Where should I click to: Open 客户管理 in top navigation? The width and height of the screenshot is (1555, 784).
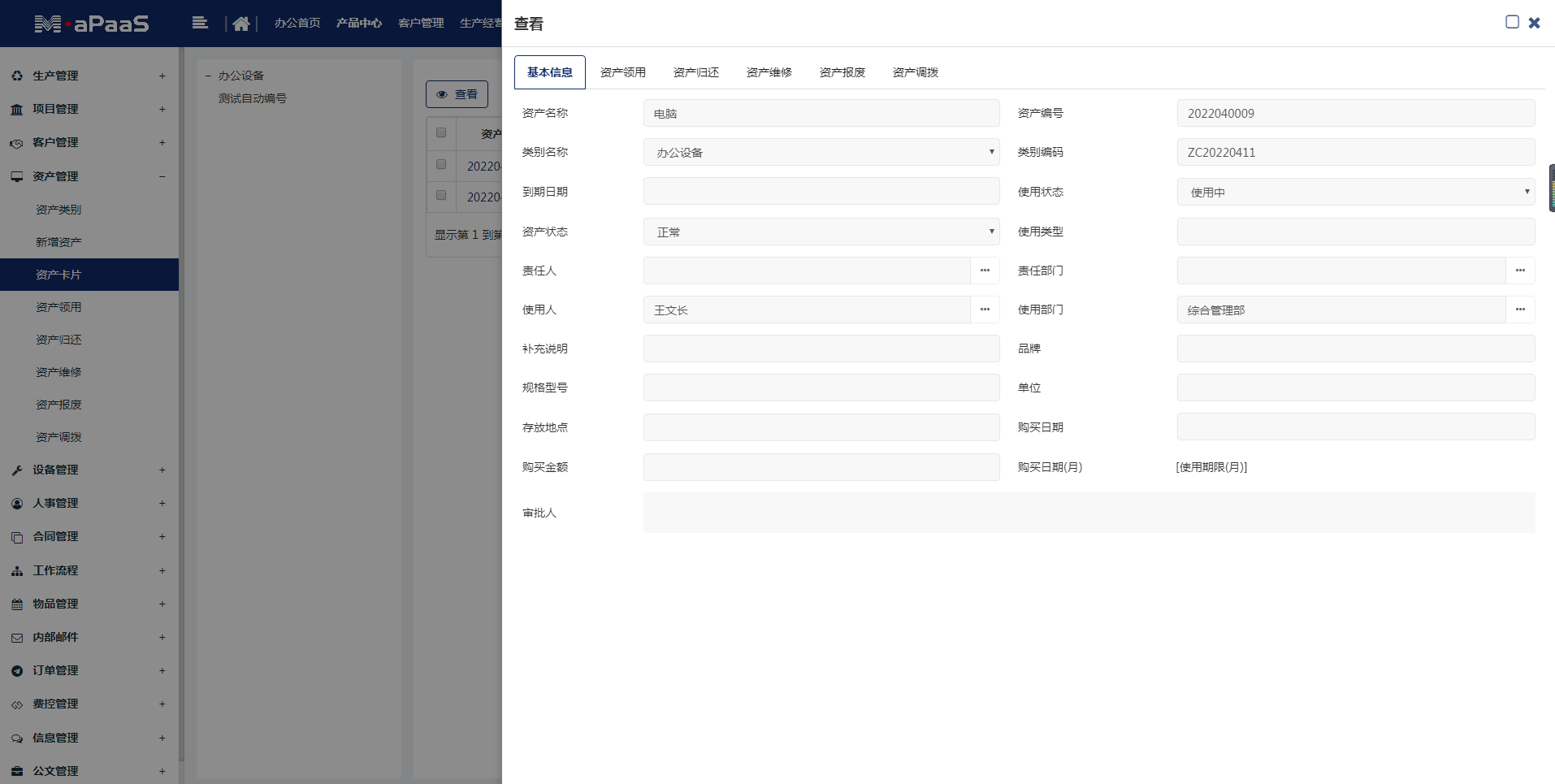tap(421, 23)
